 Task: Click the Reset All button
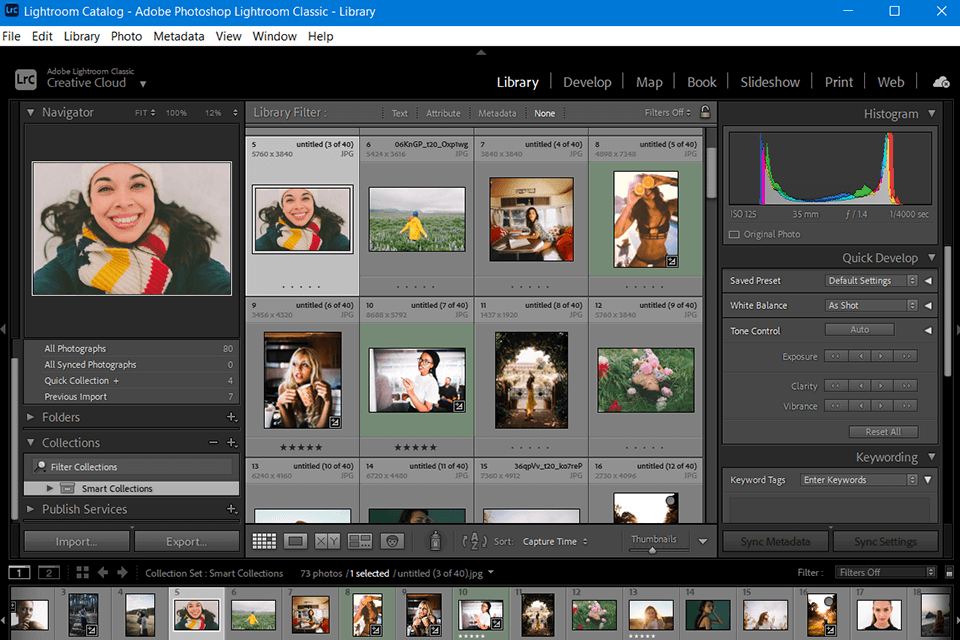[x=883, y=432]
